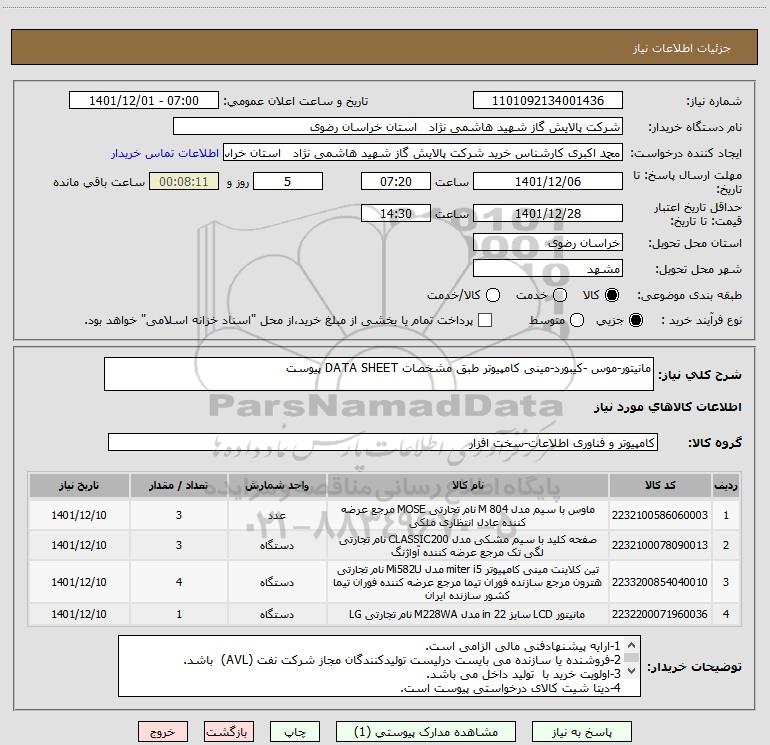The height and width of the screenshot is (745, 770).
Task: Click the تعداد / مقدار column header
Action: point(179,485)
